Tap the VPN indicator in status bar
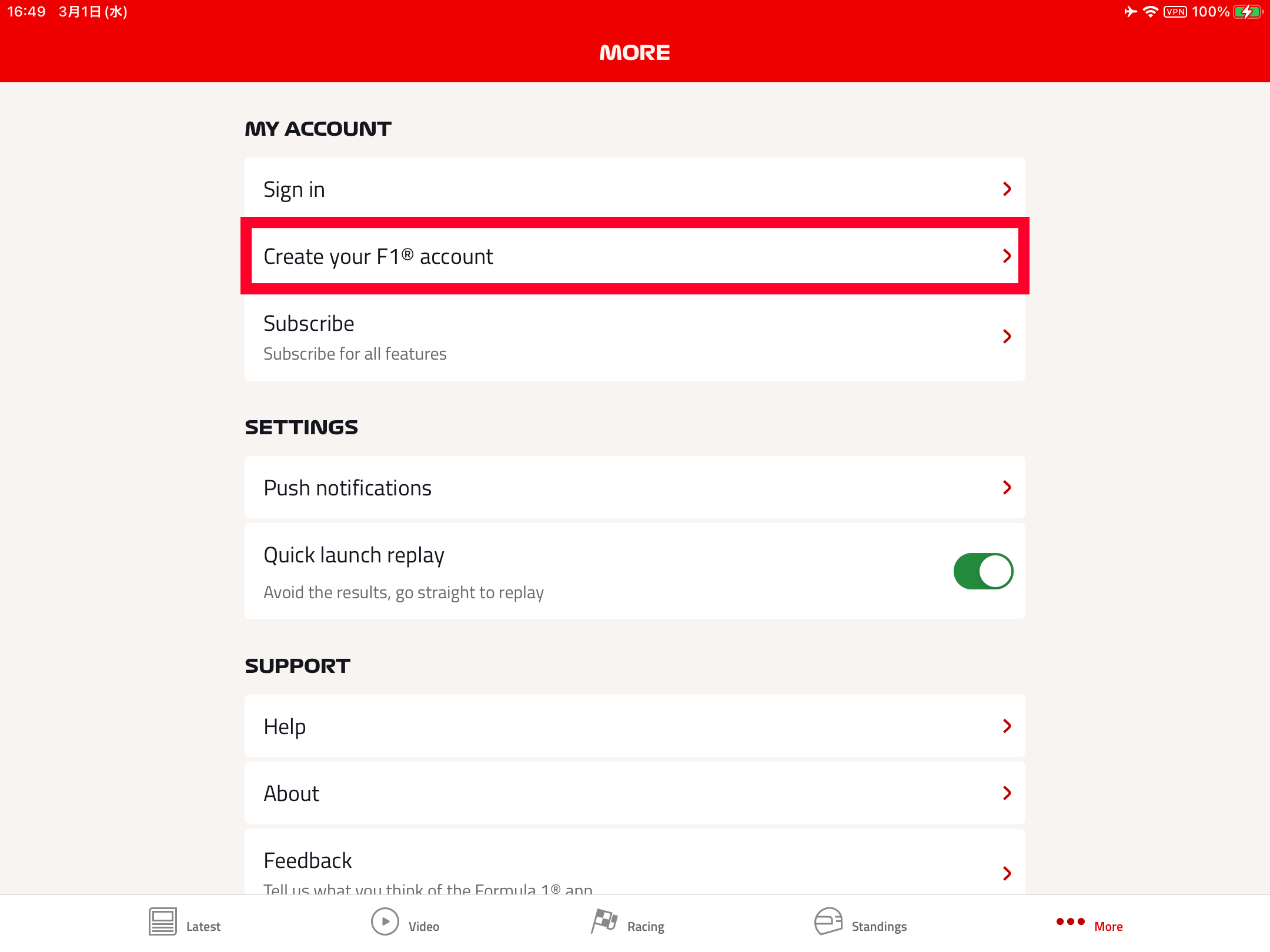 [1175, 12]
